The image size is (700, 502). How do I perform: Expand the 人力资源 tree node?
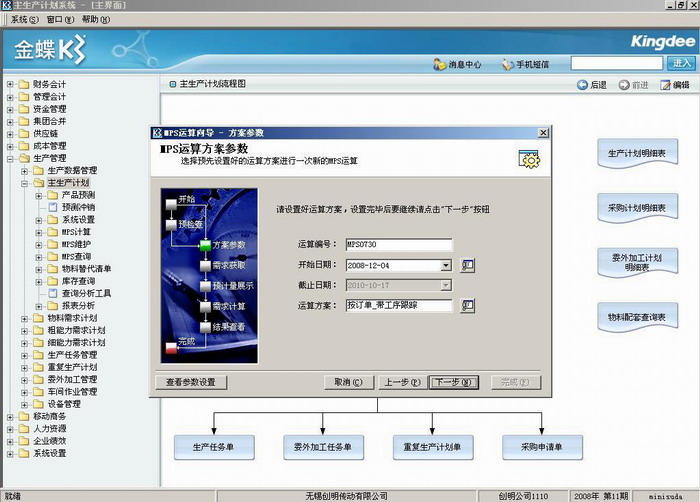pyautogui.click(x=10, y=429)
